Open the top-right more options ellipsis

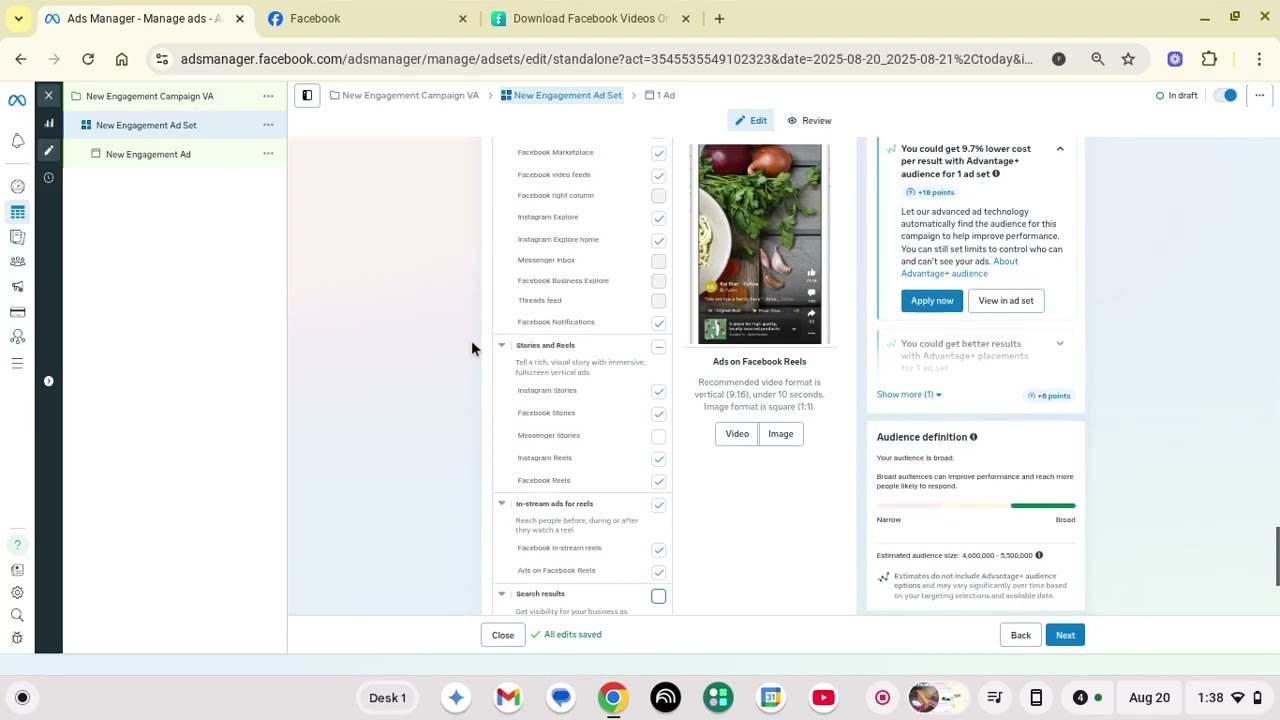[1260, 95]
